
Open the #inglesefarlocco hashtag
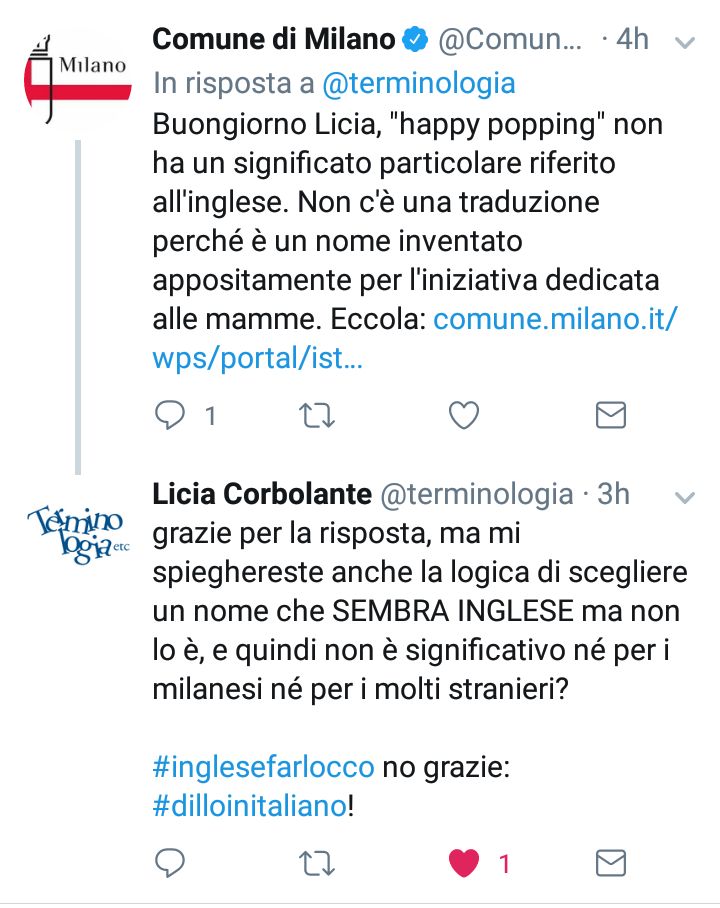[264, 767]
